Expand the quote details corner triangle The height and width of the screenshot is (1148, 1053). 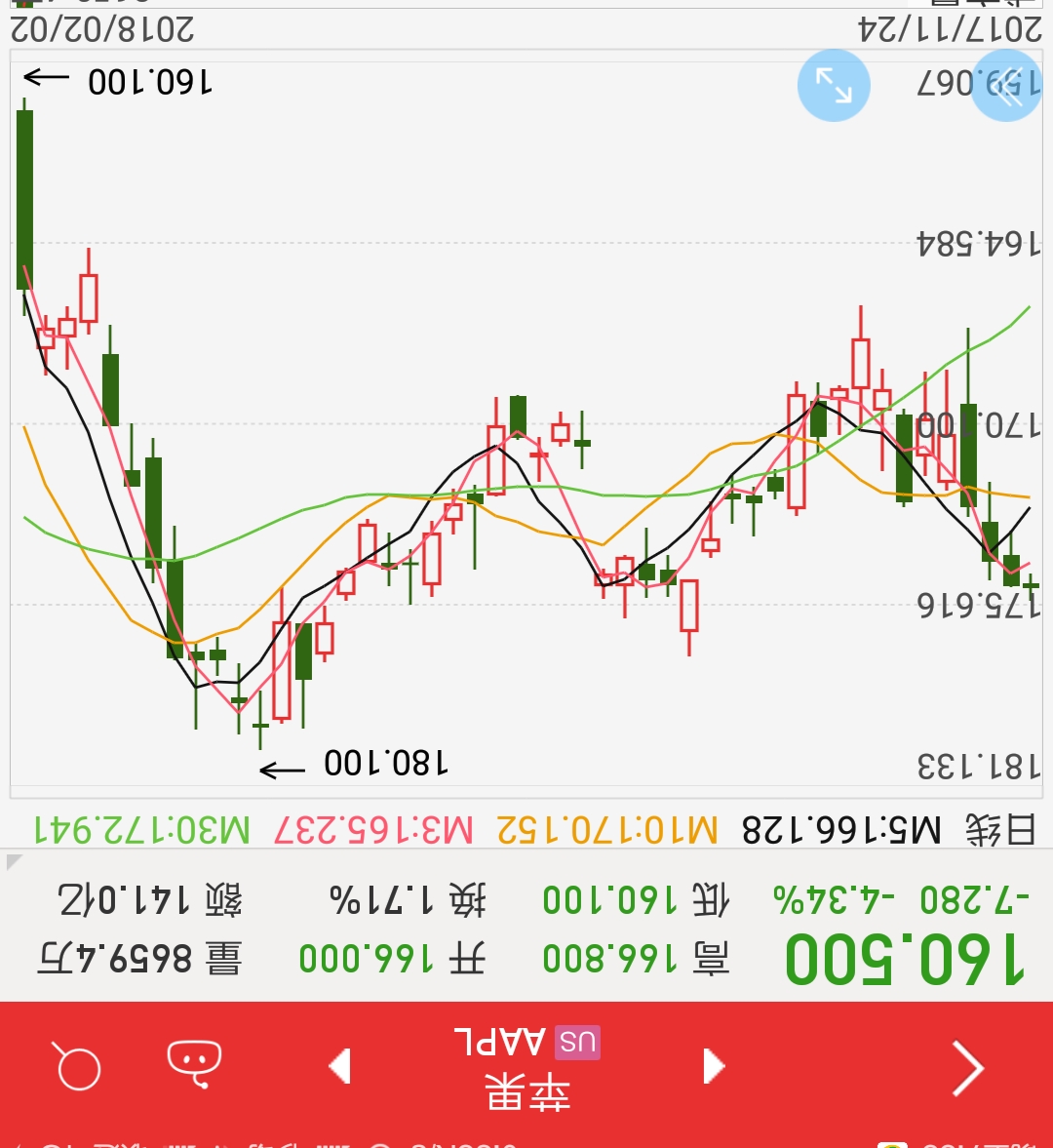(14, 861)
